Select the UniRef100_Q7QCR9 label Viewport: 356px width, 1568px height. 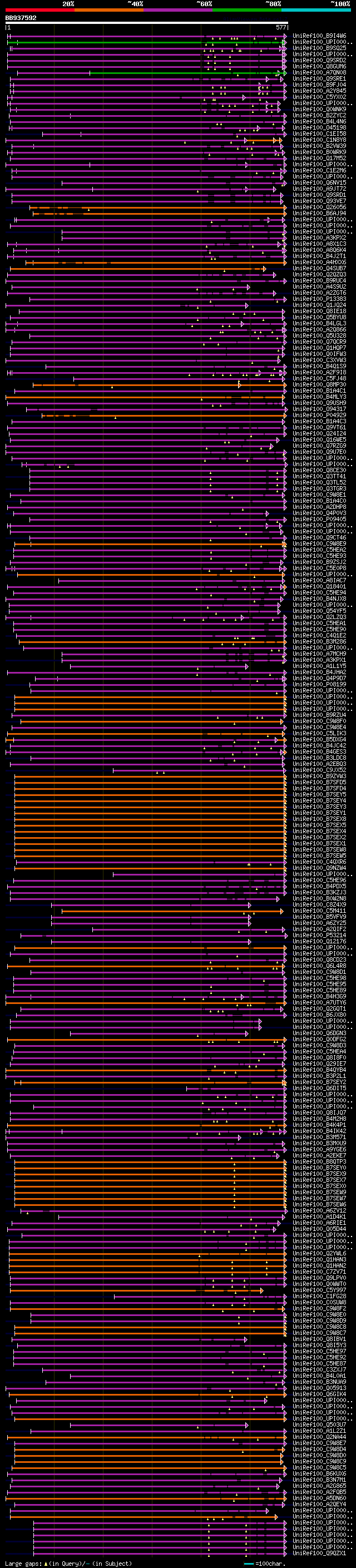pyautogui.click(x=319, y=342)
